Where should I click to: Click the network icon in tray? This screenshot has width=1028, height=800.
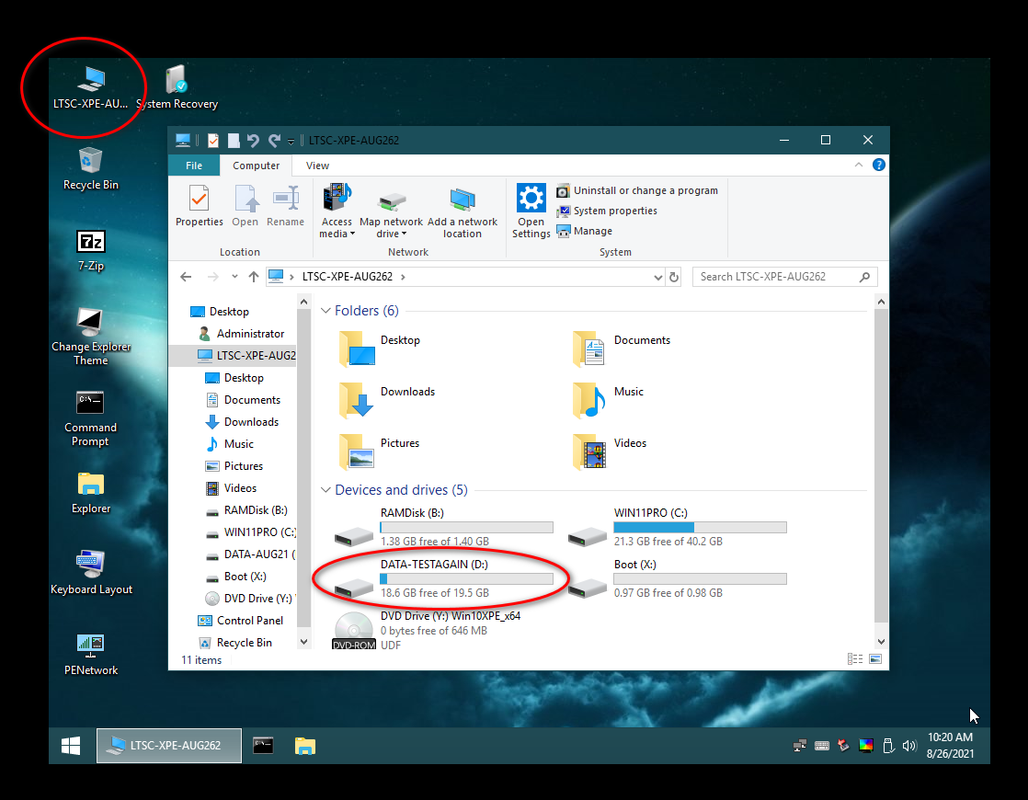coord(800,746)
